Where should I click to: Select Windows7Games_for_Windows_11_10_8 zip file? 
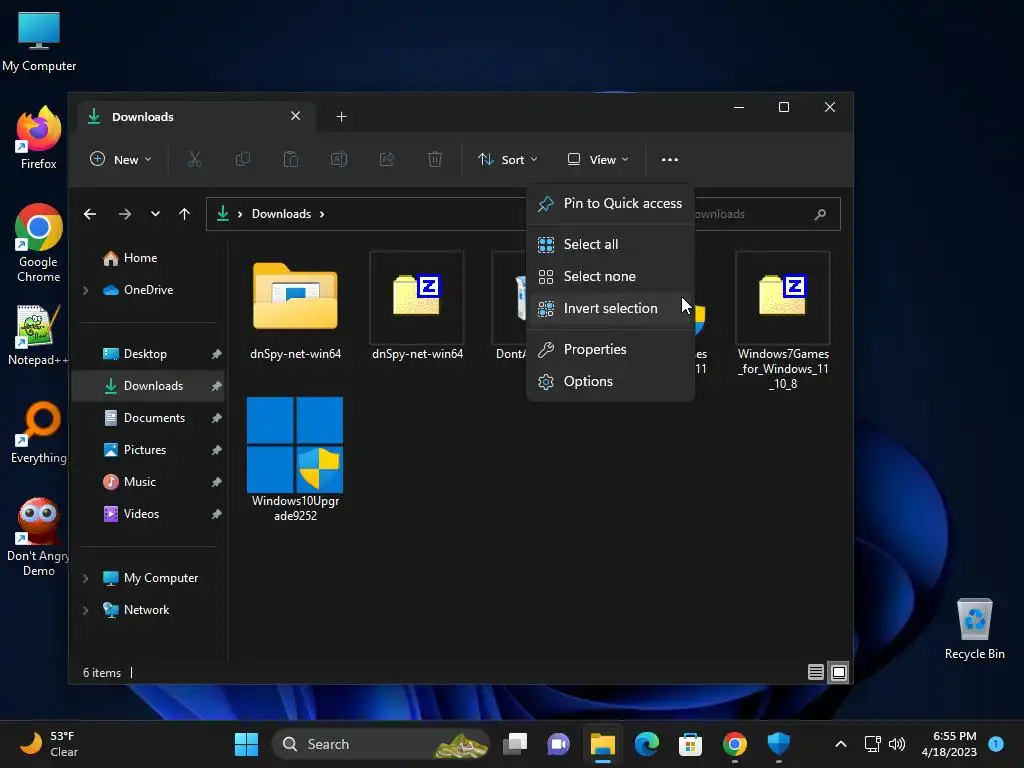[x=783, y=321]
